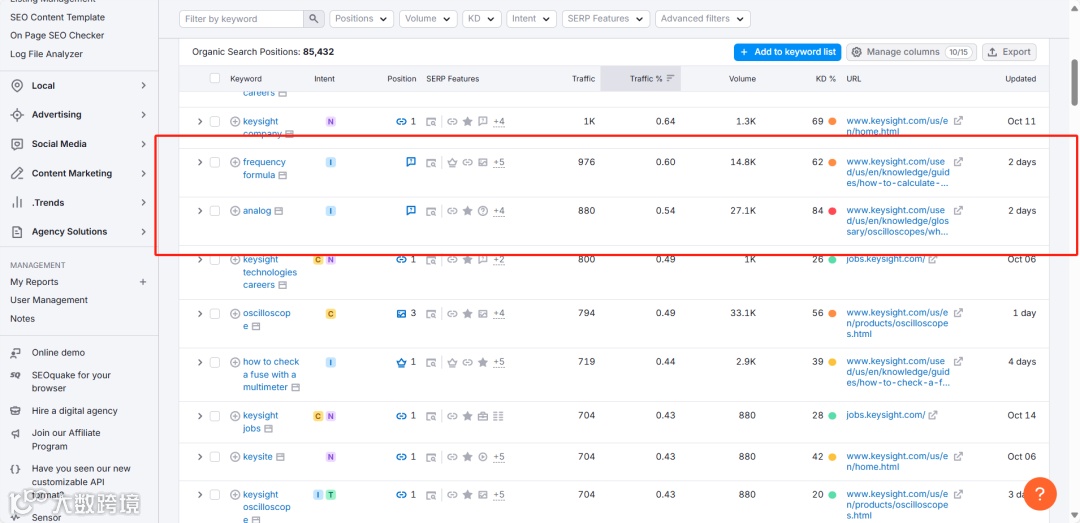1080x523 pixels.
Task: Click the page vertical scrollbar thumb
Action: 1074,83
